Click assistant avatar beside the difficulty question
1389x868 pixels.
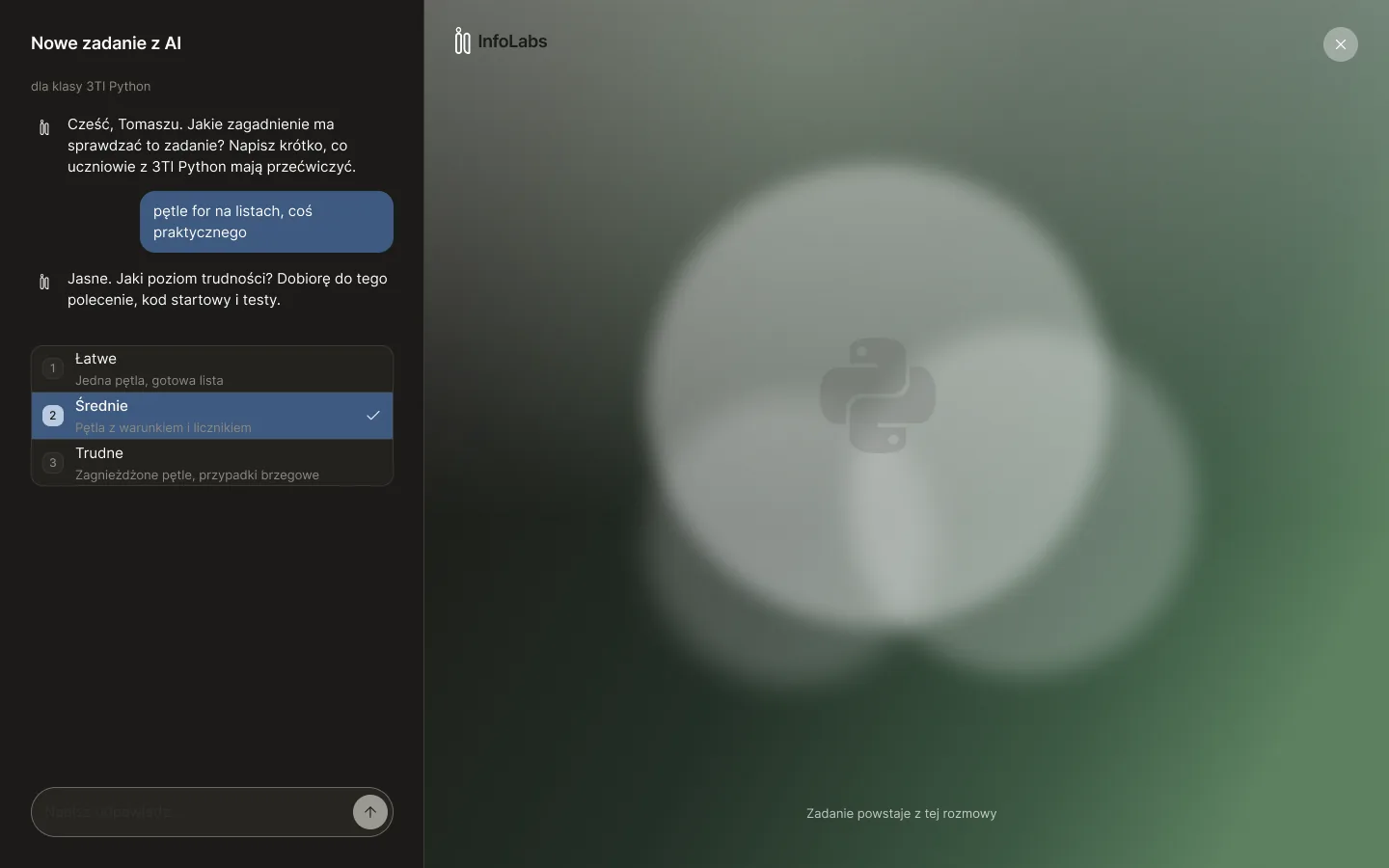pos(44,282)
